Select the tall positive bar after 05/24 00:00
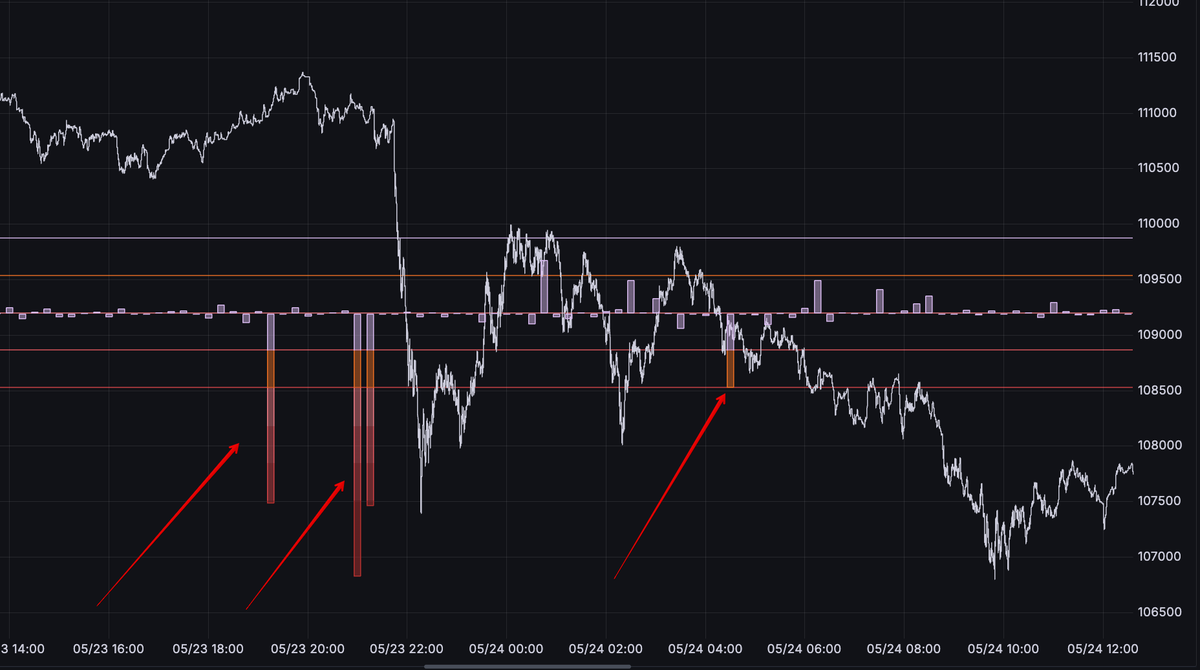Image resolution: width=1200 pixels, height=670 pixels. [544, 288]
